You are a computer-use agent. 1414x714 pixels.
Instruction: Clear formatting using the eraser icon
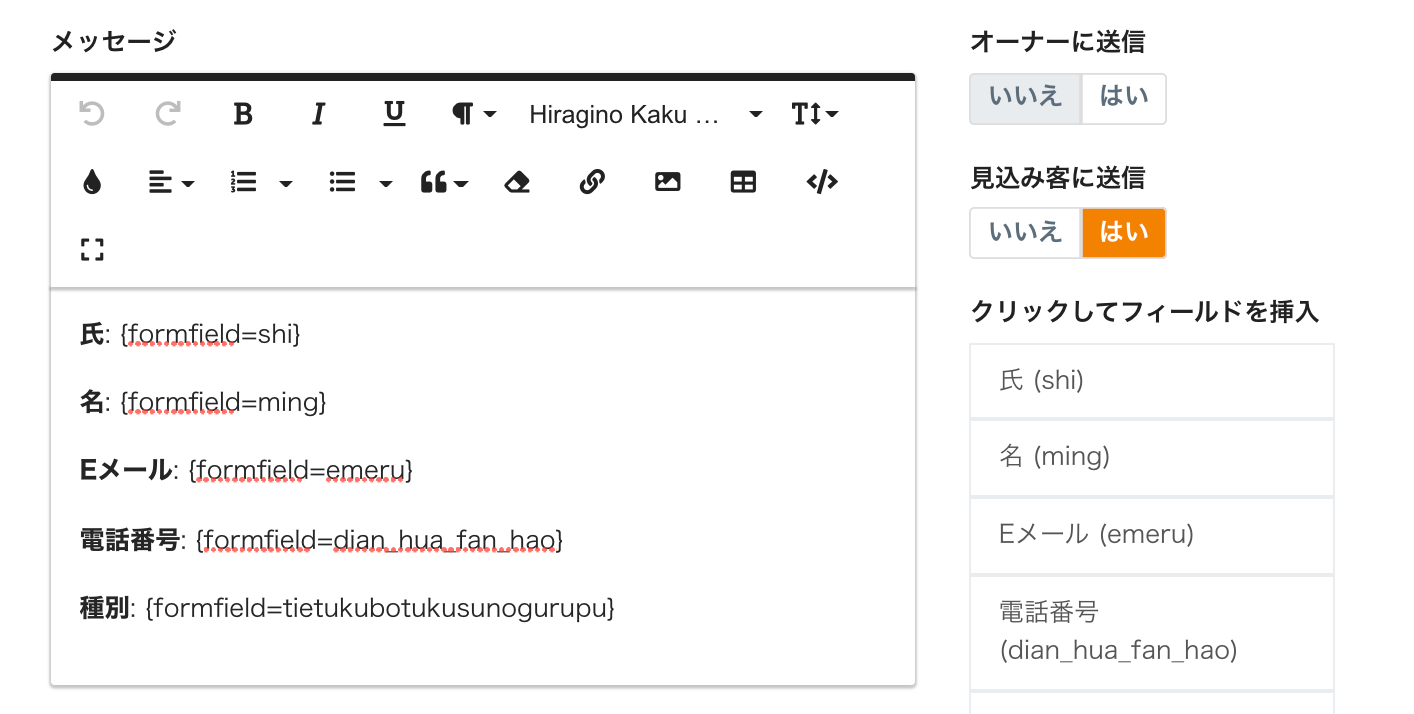click(x=517, y=182)
